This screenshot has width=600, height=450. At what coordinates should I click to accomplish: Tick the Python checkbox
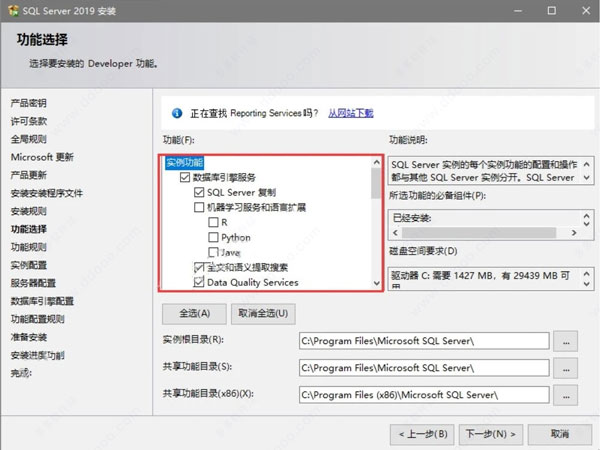tap(213, 237)
